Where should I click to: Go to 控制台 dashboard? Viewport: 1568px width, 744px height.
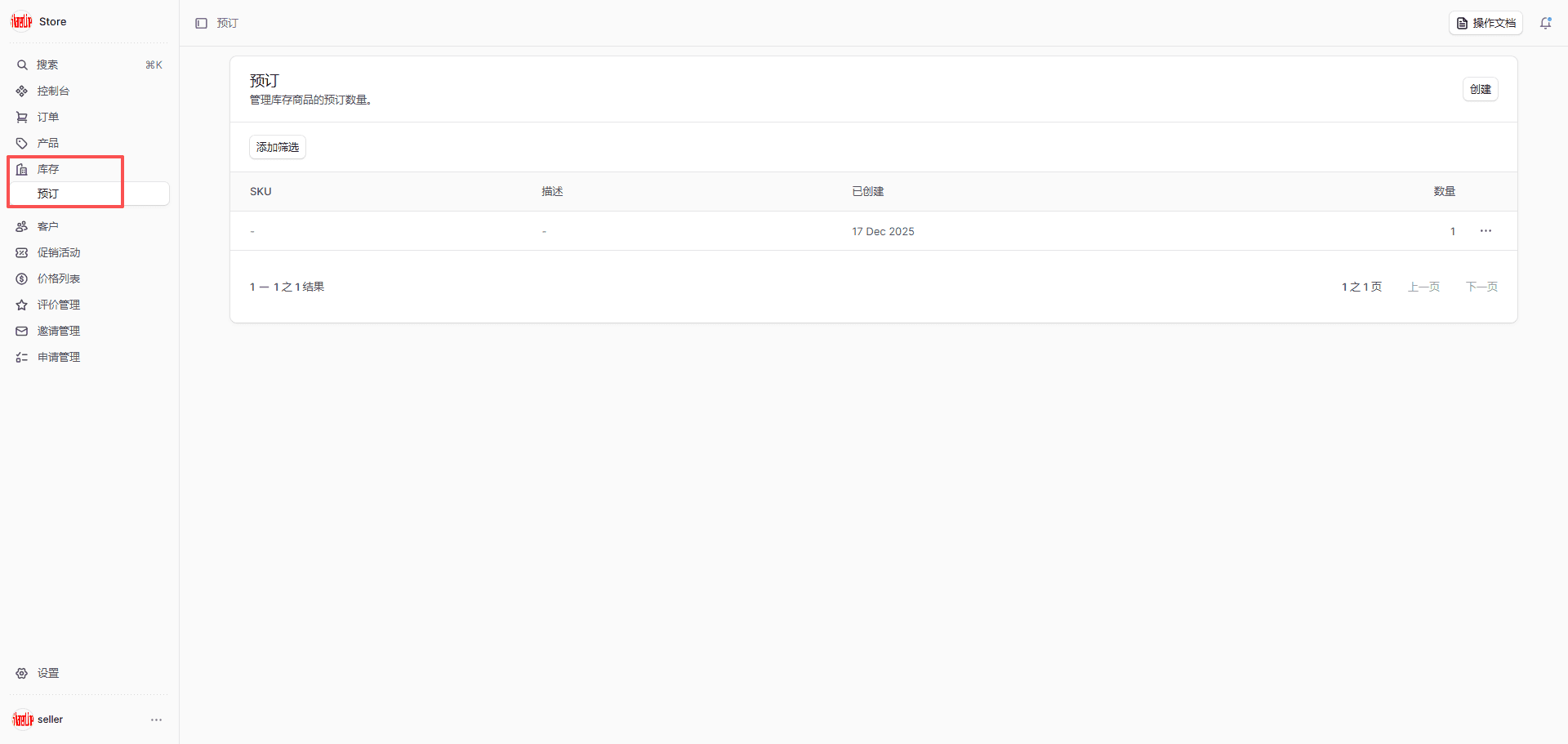[53, 91]
